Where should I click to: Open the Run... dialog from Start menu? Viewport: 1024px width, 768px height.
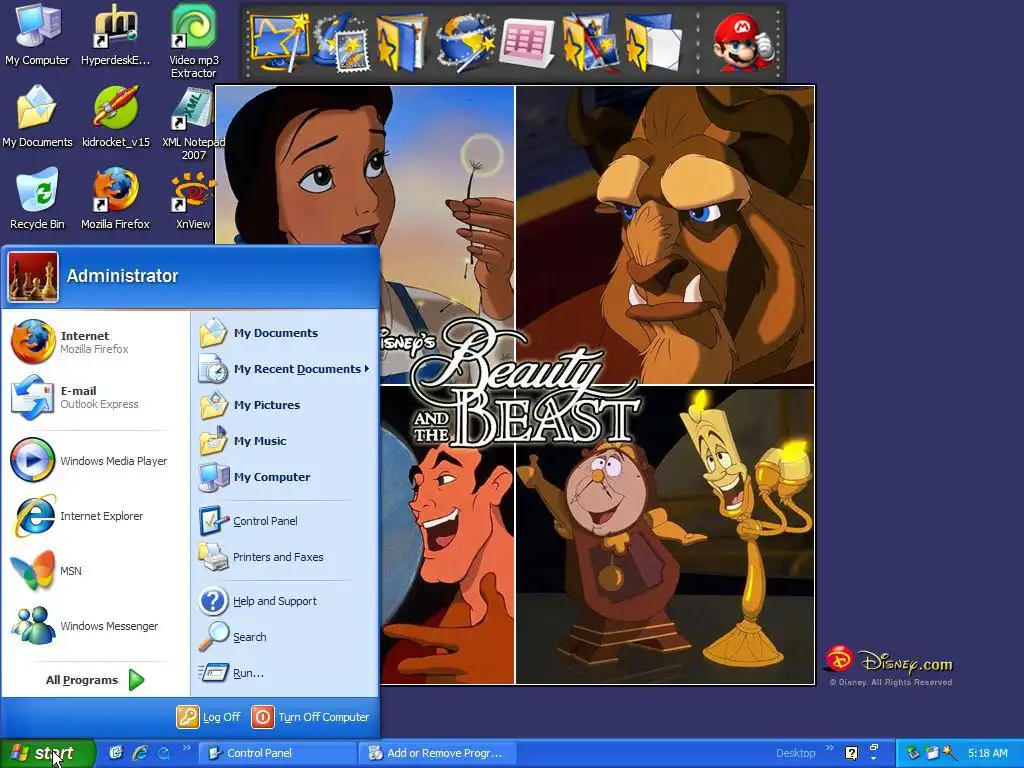pyautogui.click(x=284, y=673)
